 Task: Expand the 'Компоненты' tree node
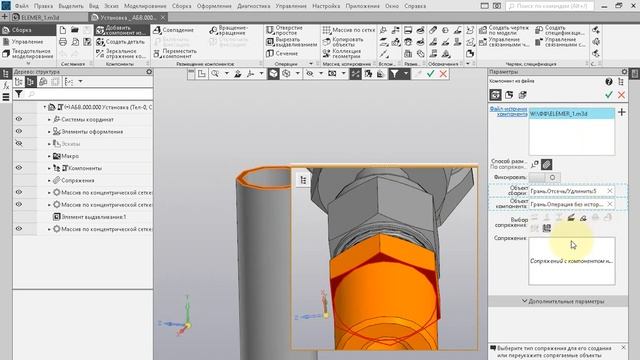49,168
